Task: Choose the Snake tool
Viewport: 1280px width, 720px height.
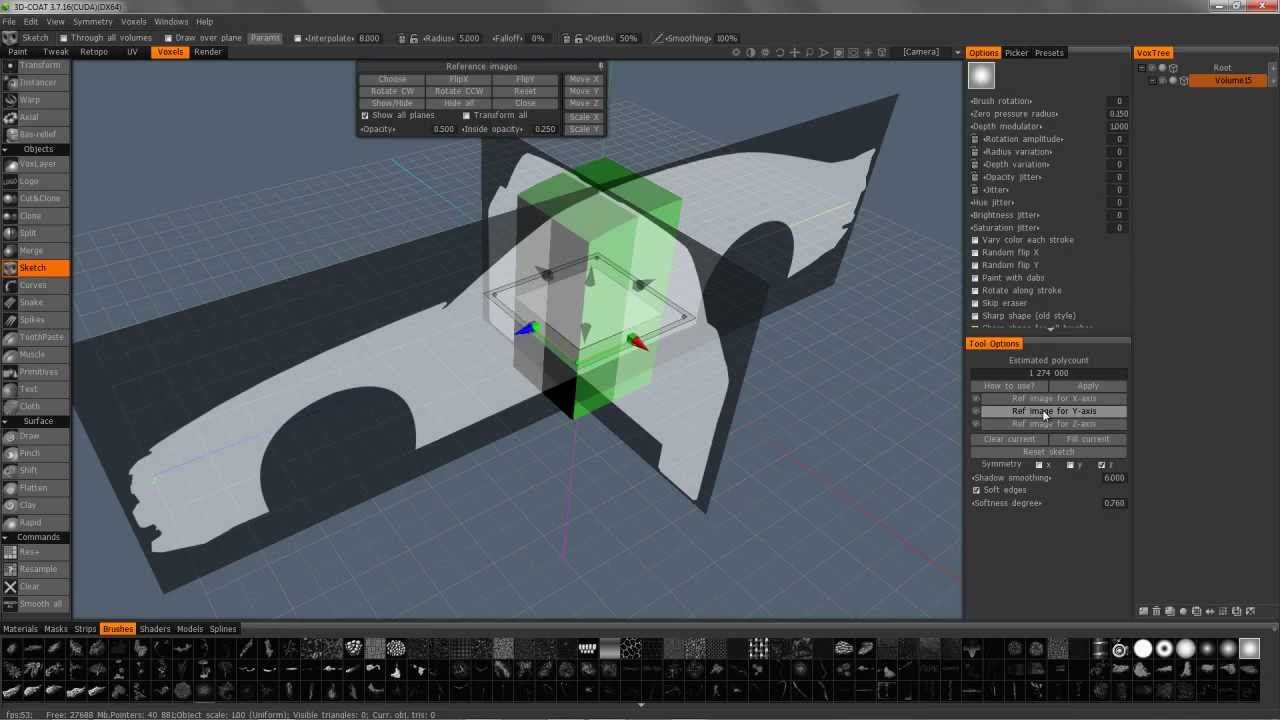Action: 35,302
